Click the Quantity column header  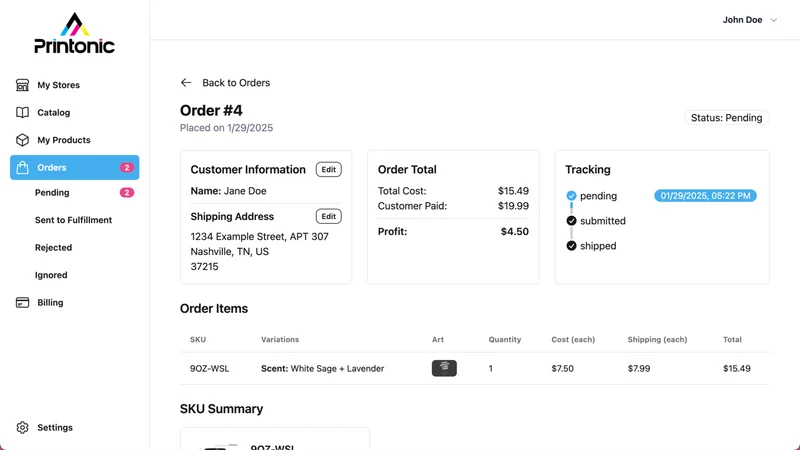(x=505, y=339)
